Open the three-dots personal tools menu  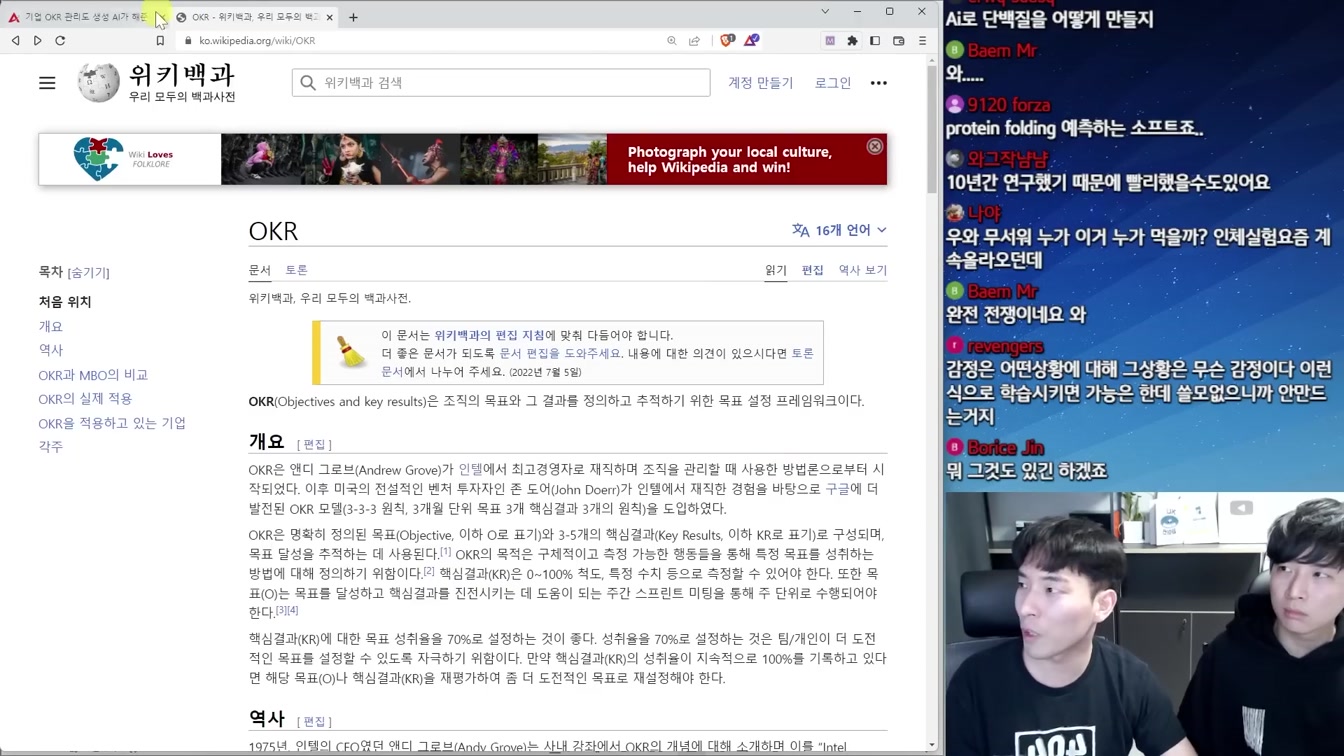point(879,83)
